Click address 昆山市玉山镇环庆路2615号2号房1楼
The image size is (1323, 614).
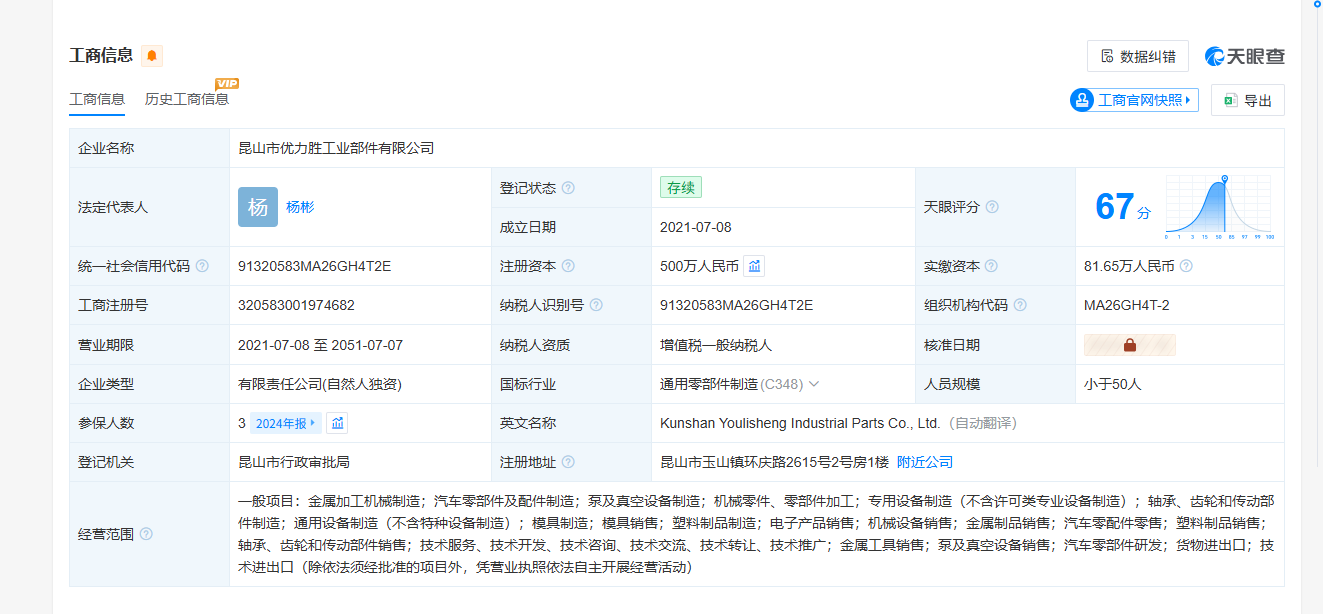[774, 462]
